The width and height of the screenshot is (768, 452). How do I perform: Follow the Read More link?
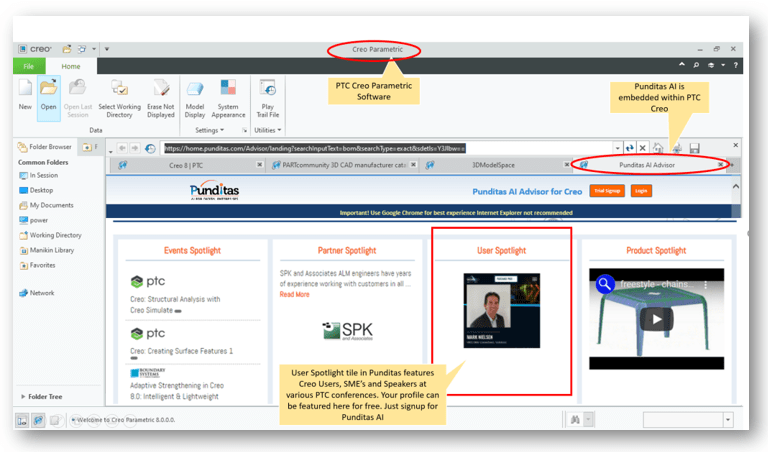click(294, 295)
